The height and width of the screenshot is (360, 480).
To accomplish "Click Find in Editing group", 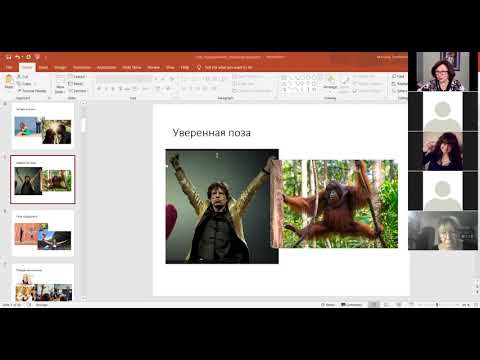I will coord(398,77).
